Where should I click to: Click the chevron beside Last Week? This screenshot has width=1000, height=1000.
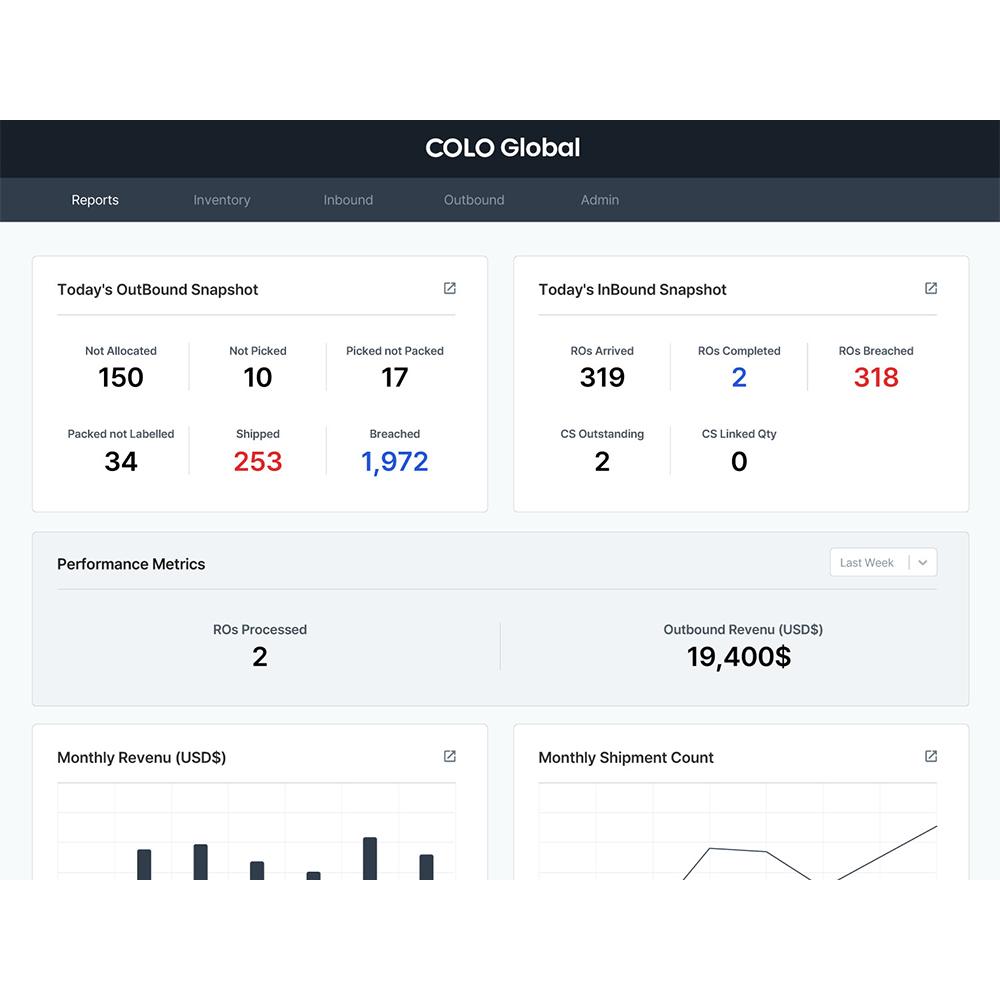(x=921, y=562)
